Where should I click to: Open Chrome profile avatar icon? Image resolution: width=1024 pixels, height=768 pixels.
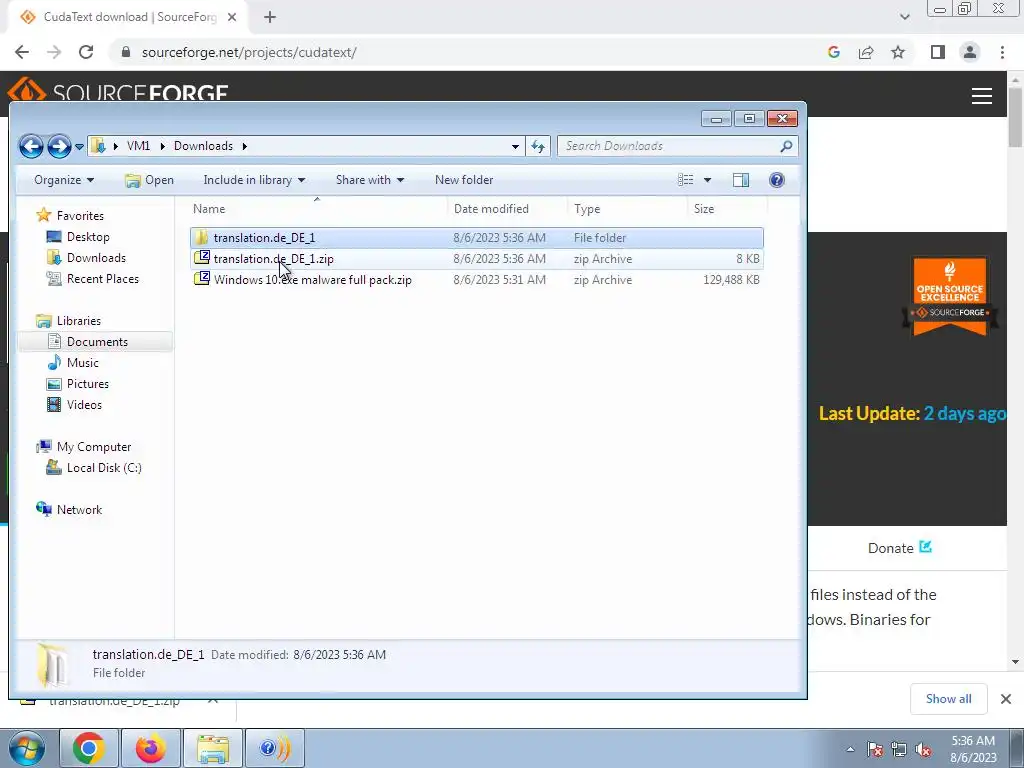(x=970, y=52)
